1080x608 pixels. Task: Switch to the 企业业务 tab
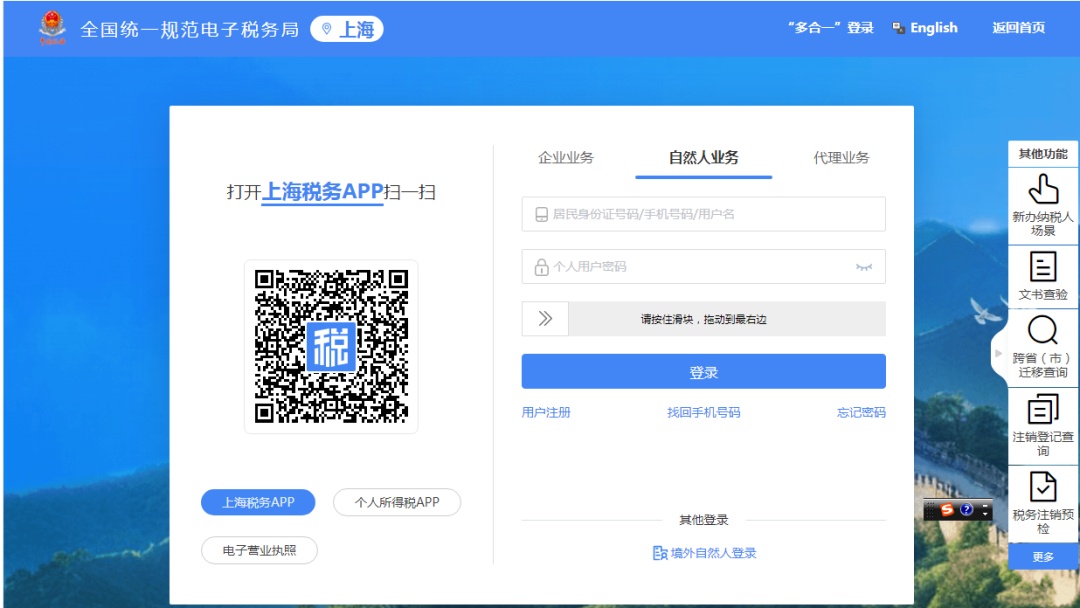(x=565, y=158)
